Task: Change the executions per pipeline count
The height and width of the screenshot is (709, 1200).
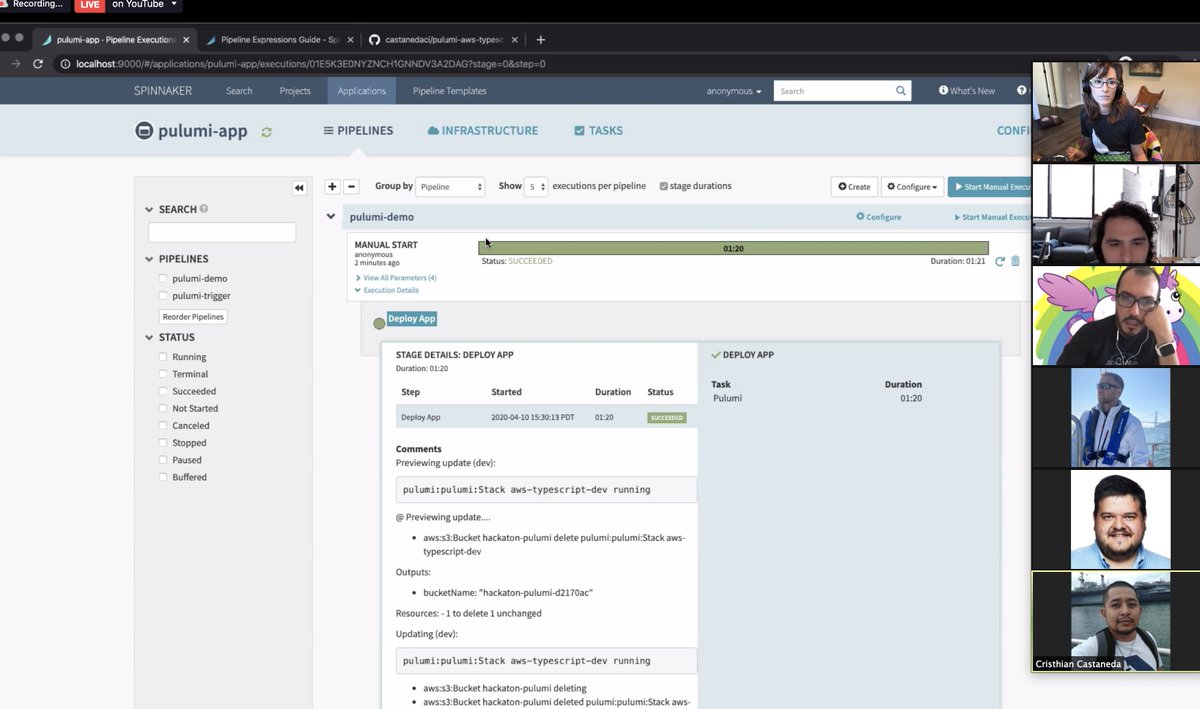Action: (536, 187)
